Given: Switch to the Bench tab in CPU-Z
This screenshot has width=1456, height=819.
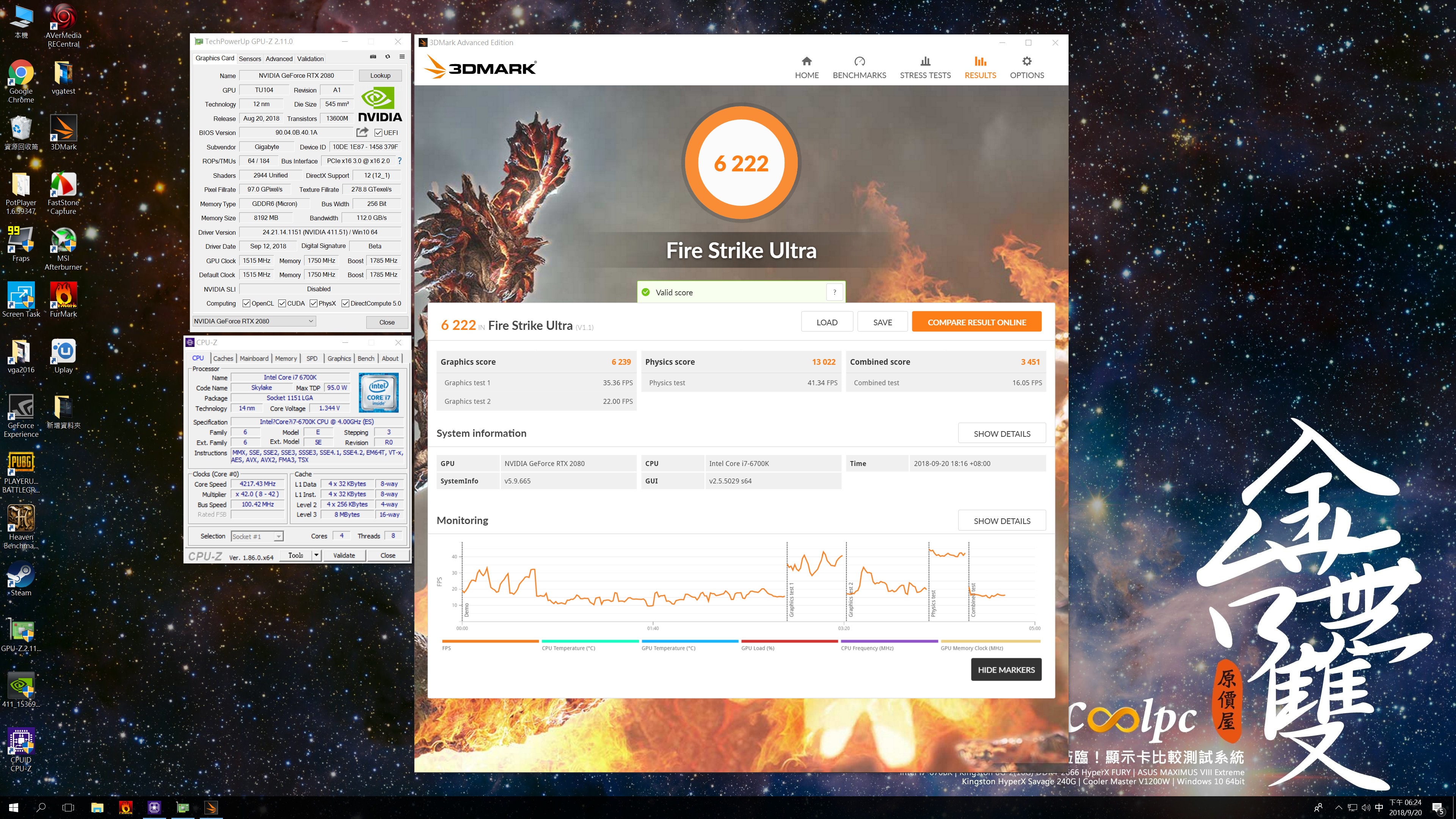Looking at the screenshot, I should tap(366, 358).
